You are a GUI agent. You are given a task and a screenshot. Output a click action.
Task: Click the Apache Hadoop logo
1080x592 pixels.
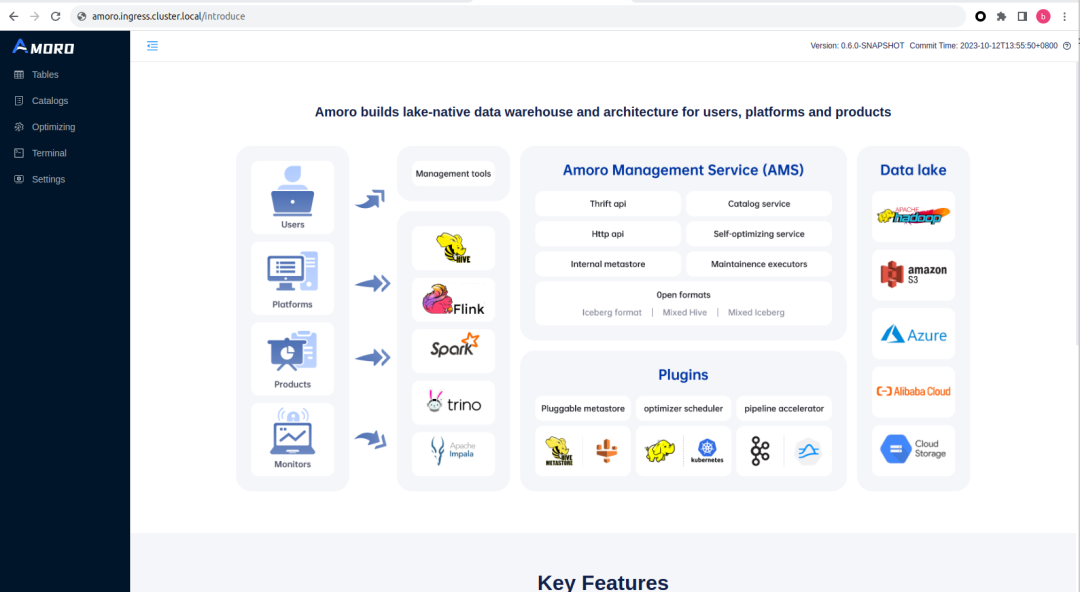pyautogui.click(x=913, y=216)
